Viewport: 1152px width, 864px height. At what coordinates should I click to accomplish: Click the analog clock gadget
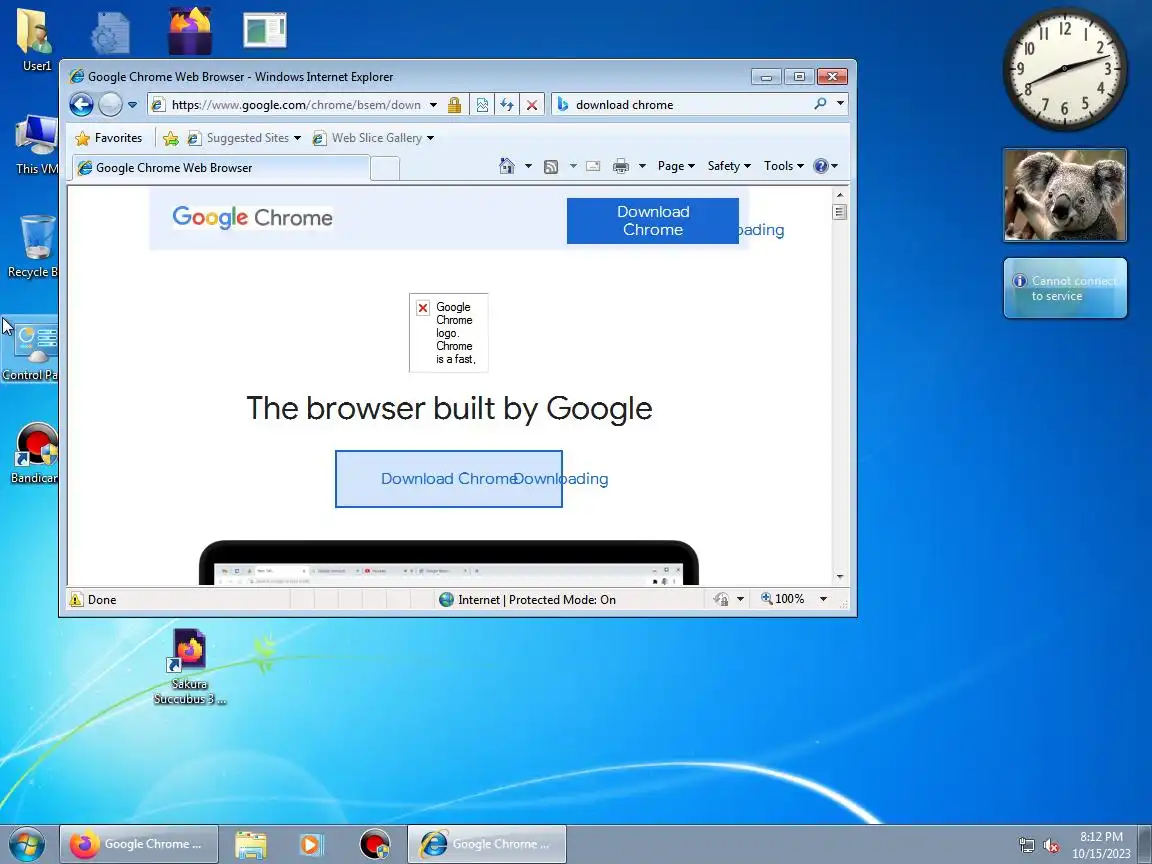click(x=1065, y=70)
